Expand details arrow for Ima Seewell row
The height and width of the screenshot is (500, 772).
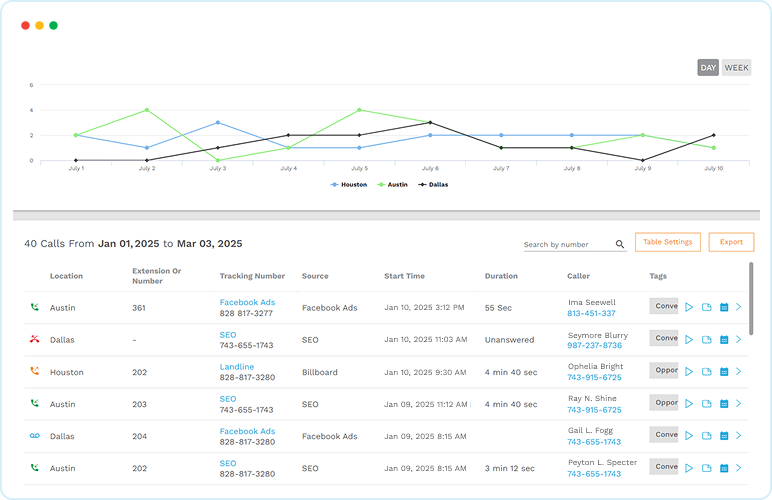(x=739, y=307)
